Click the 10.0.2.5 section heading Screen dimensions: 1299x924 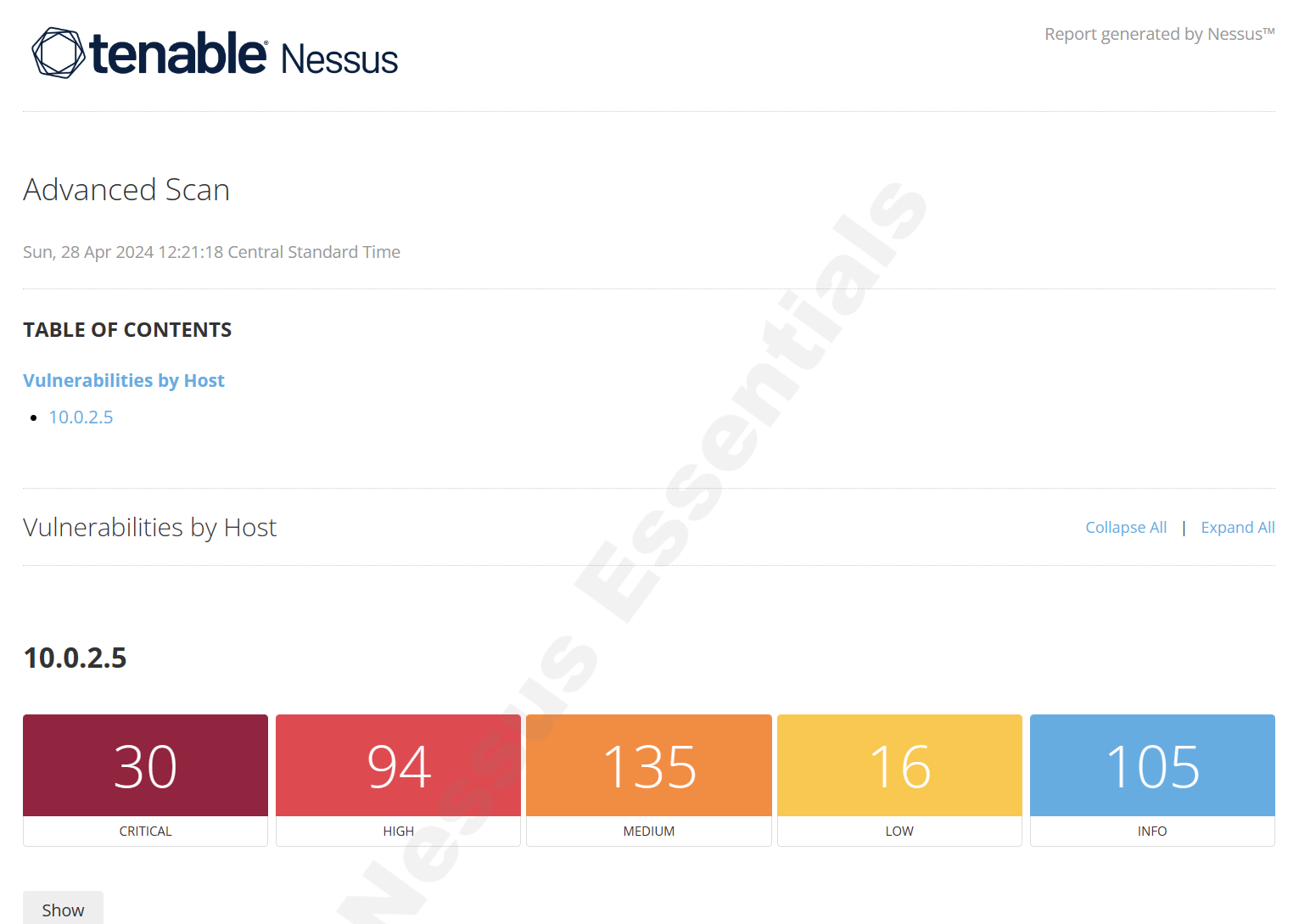pos(75,658)
